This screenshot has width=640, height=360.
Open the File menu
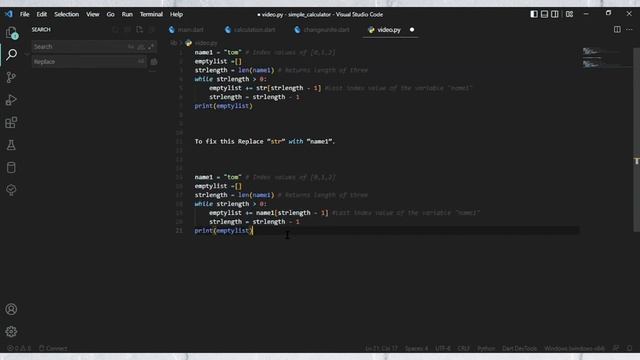coord(24,14)
